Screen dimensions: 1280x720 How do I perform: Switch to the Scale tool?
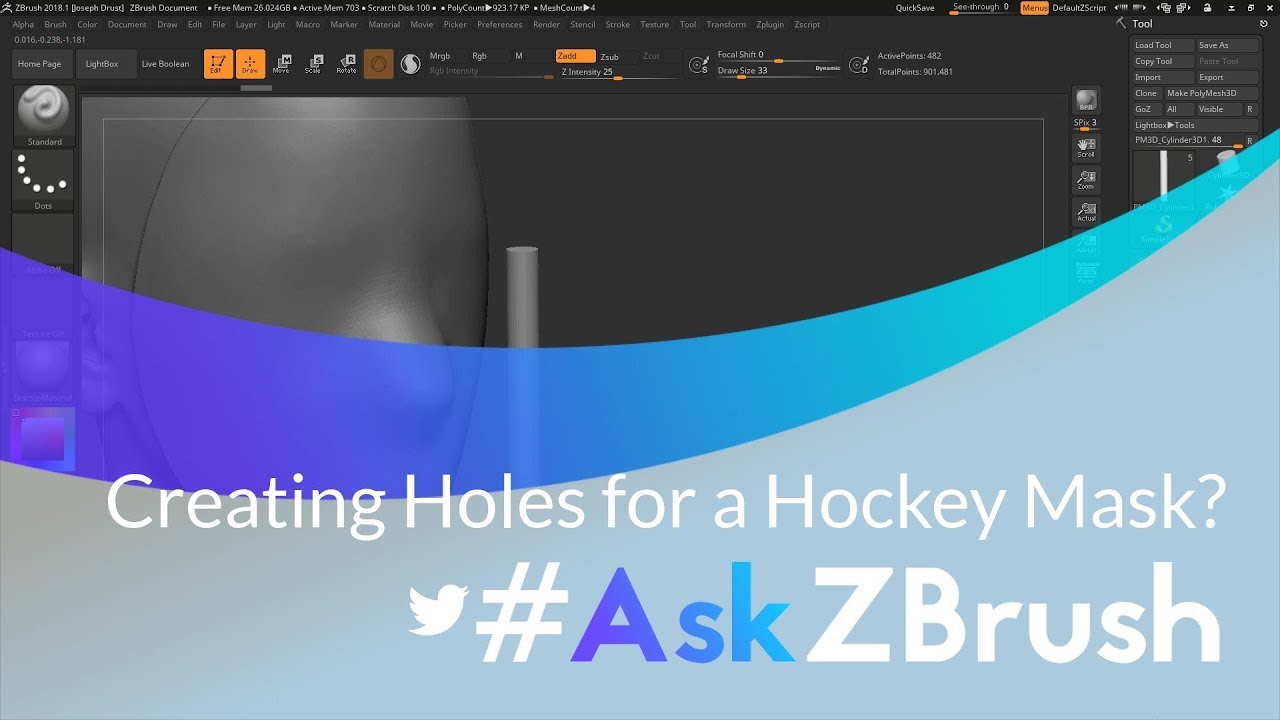tap(314, 64)
